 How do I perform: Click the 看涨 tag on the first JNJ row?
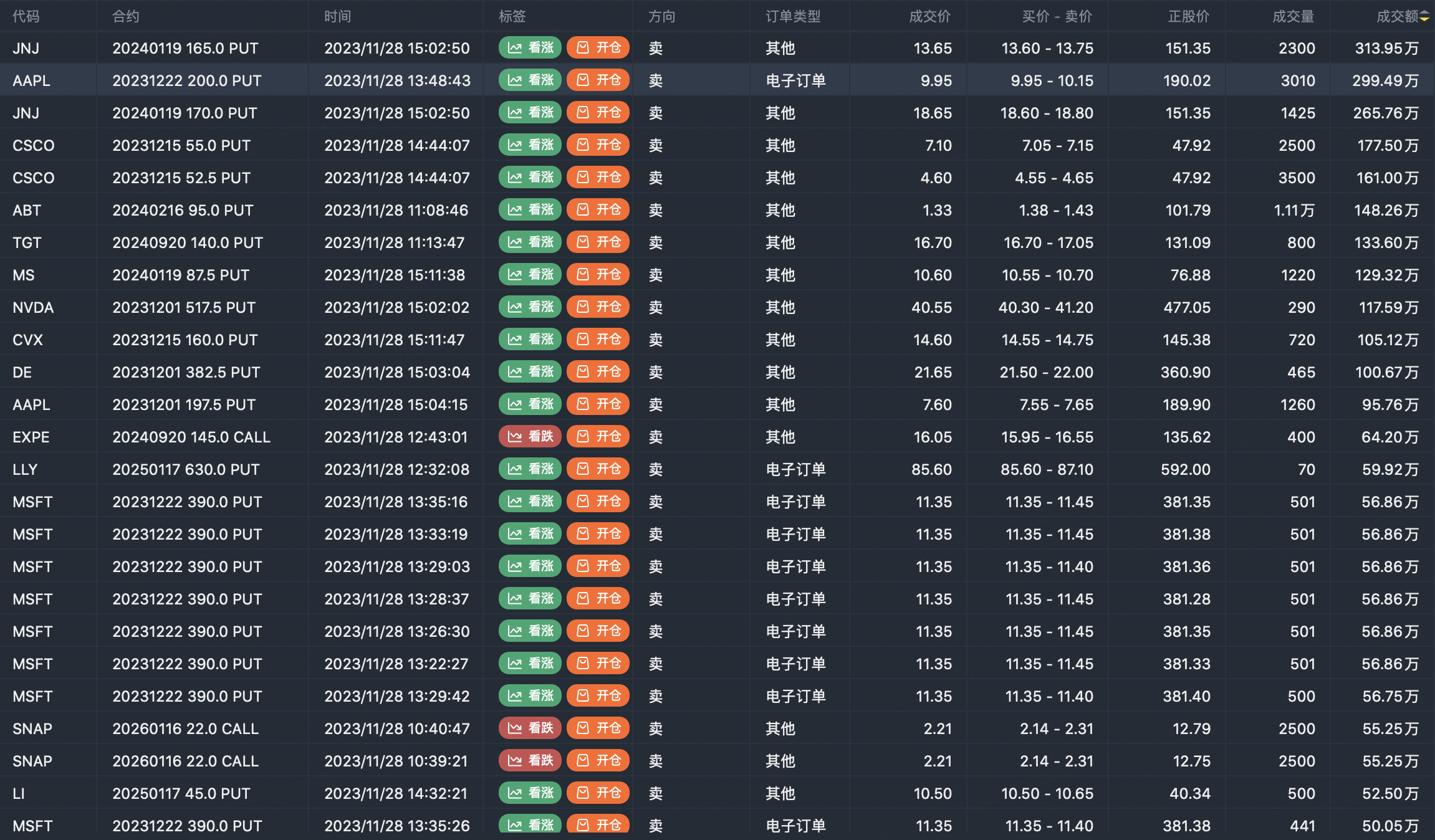530,48
